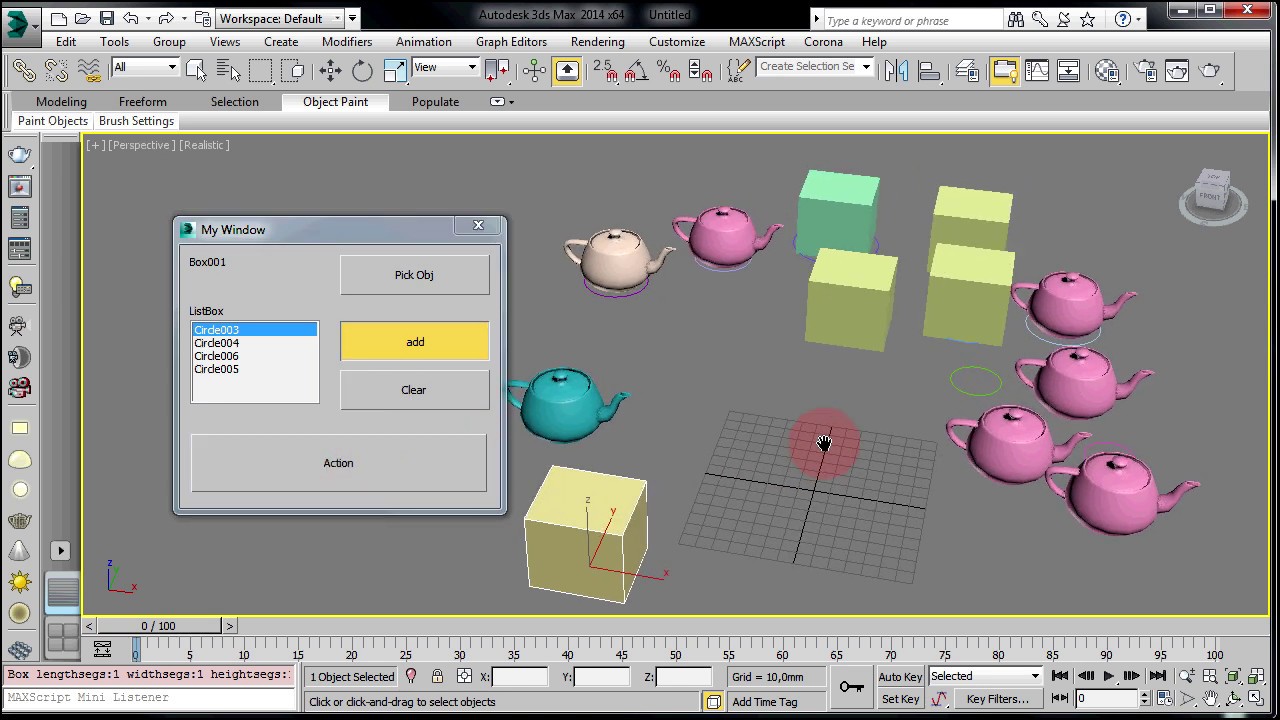Open the MAXScript menu
Viewport: 1280px width, 720px height.
(757, 42)
